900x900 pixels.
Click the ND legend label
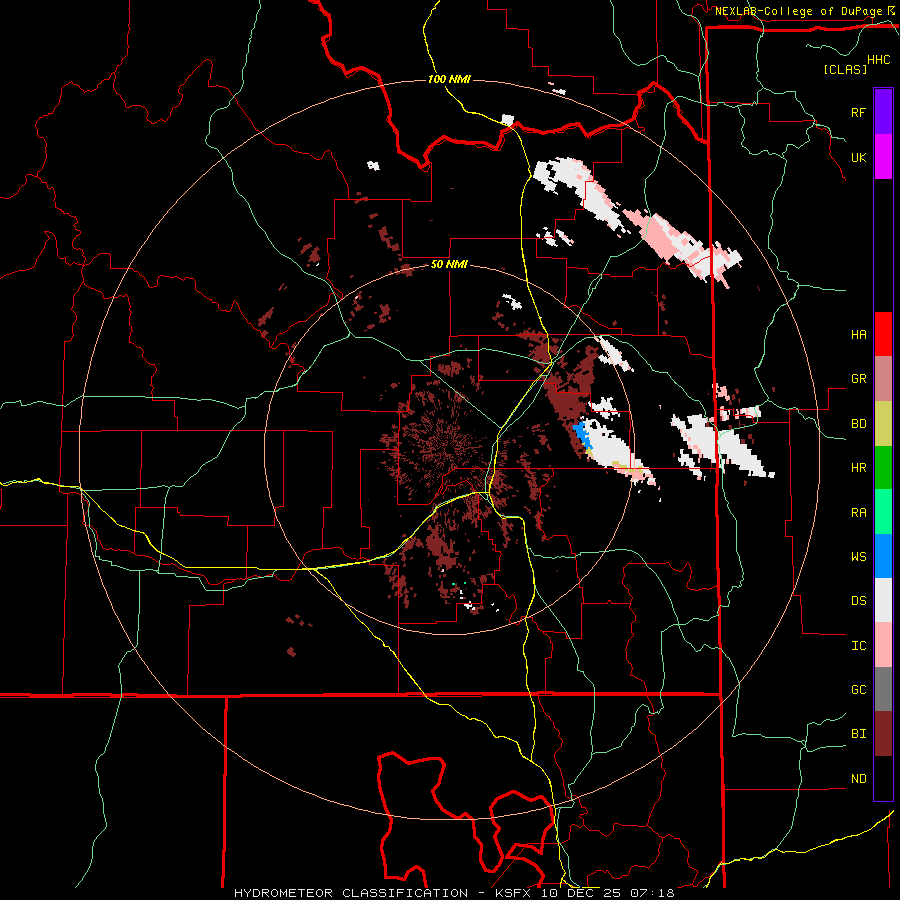[858, 779]
